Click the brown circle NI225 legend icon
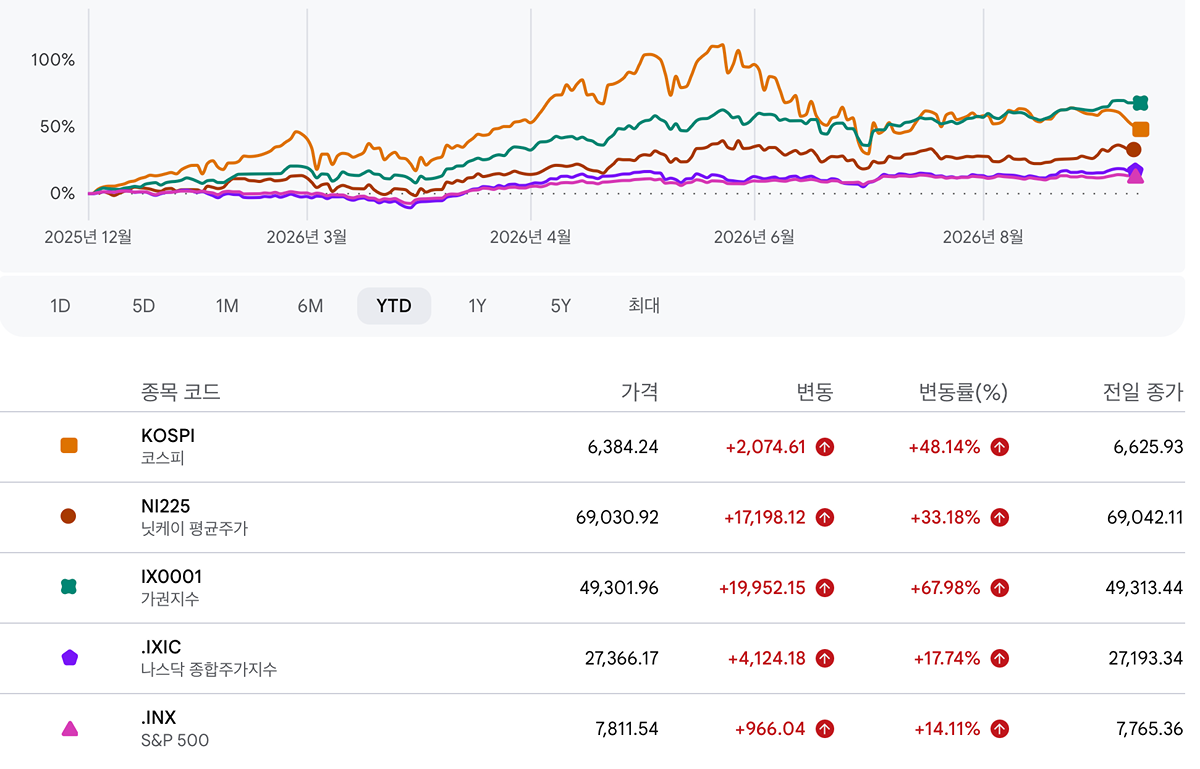This screenshot has width=1200, height=769. click(69, 516)
